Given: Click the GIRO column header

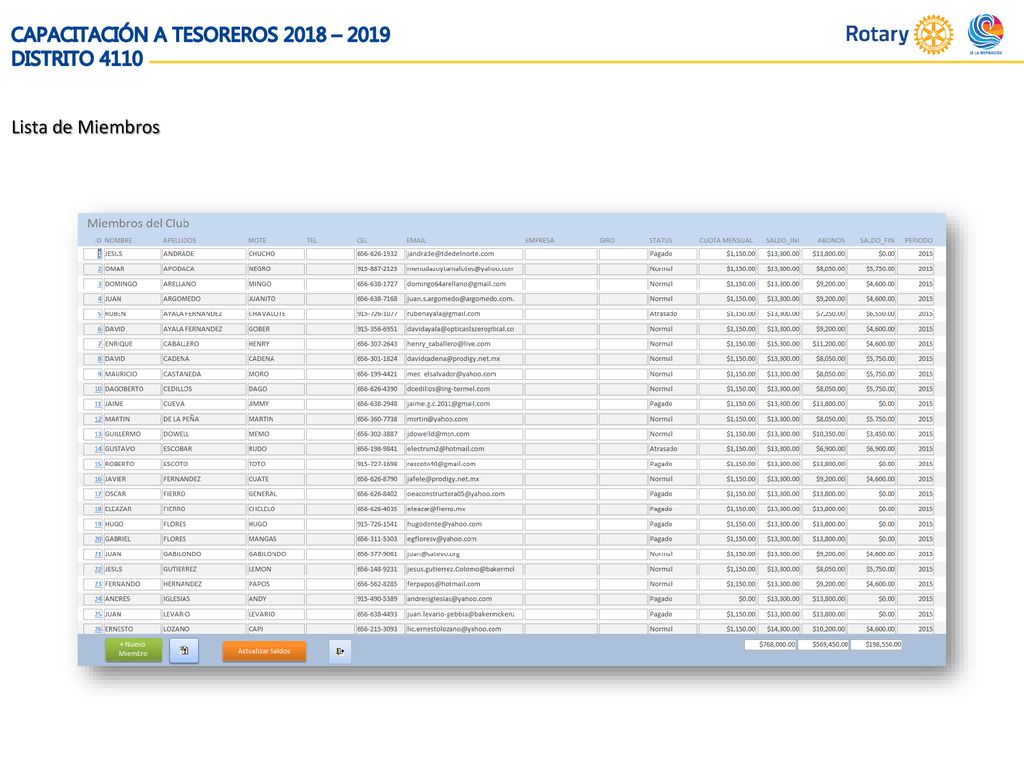Looking at the screenshot, I should pos(607,240).
